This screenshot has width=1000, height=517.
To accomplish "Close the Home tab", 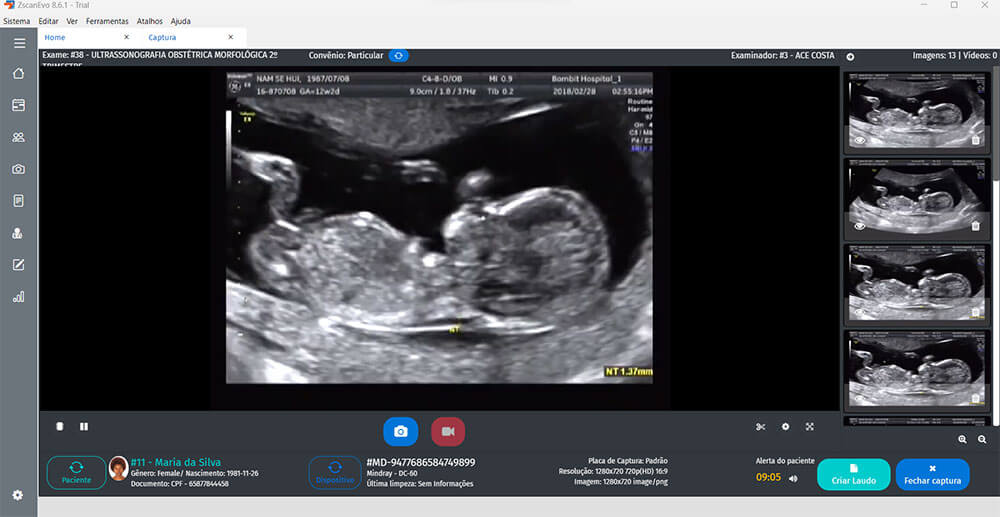I will click(x=126, y=37).
